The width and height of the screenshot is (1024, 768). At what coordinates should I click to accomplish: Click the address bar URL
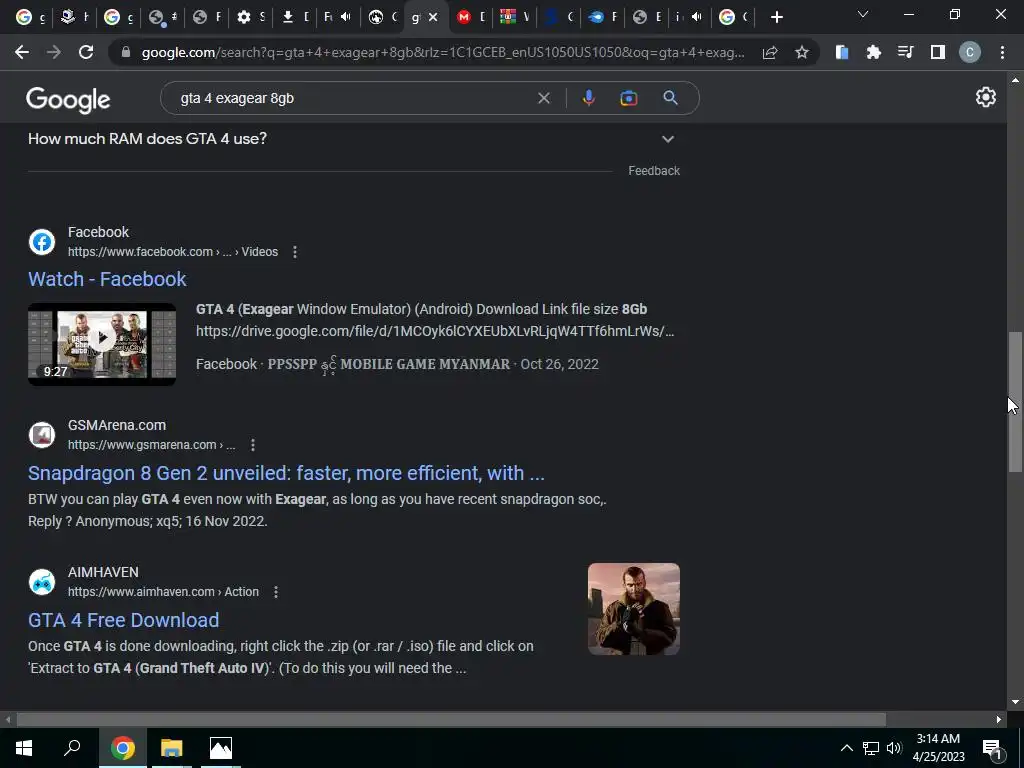(x=443, y=52)
